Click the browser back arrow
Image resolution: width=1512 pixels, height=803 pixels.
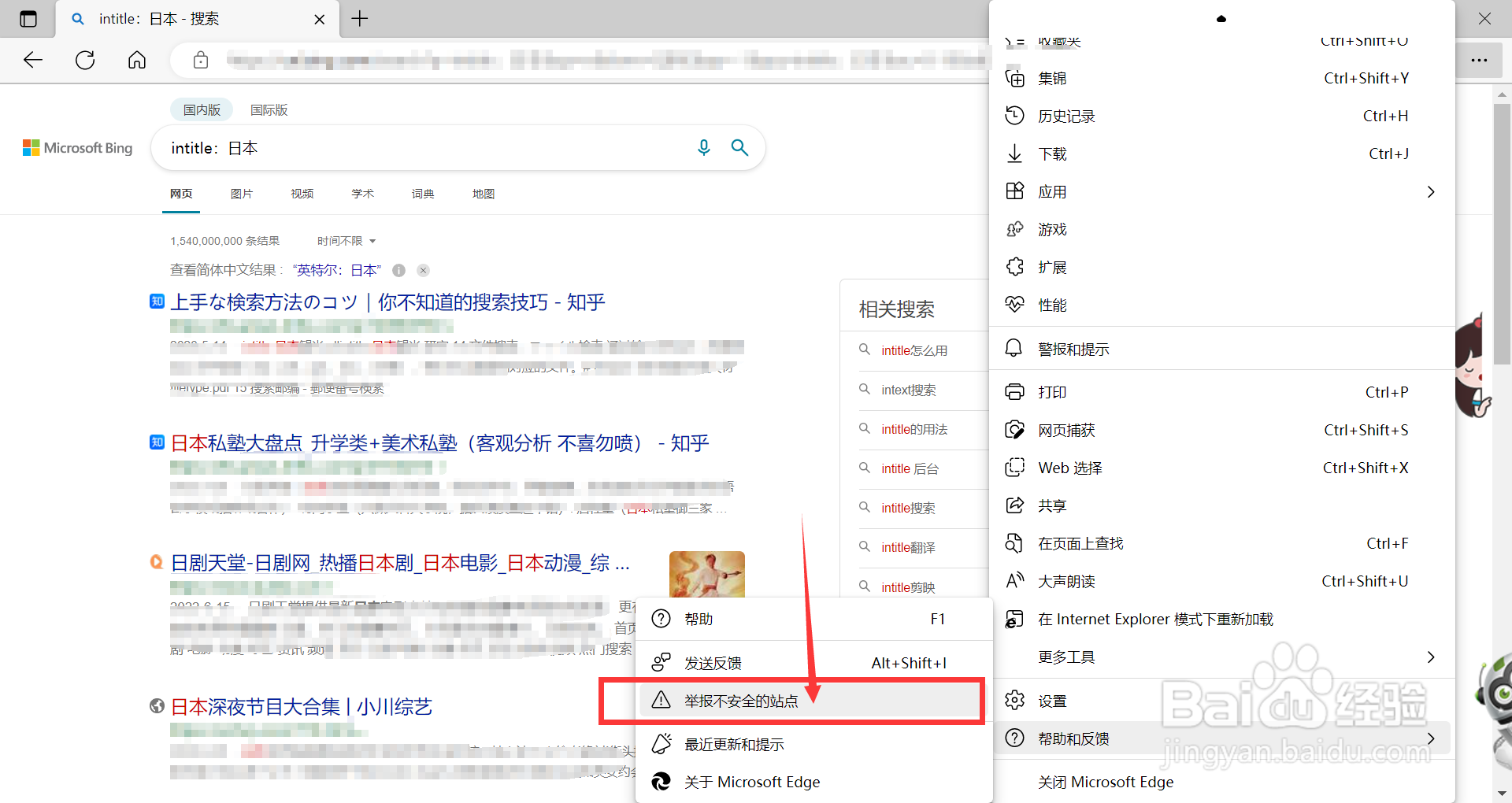pyautogui.click(x=33, y=60)
